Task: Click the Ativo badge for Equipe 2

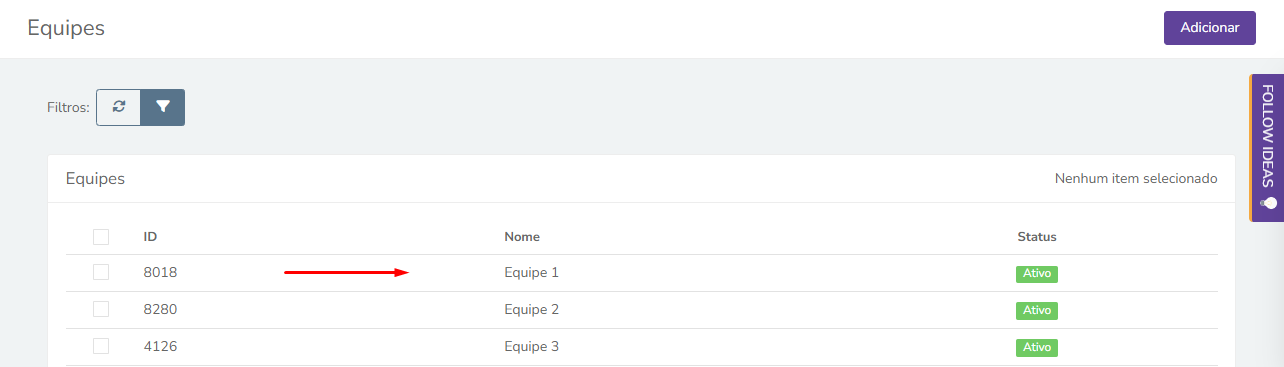Action: (1037, 310)
